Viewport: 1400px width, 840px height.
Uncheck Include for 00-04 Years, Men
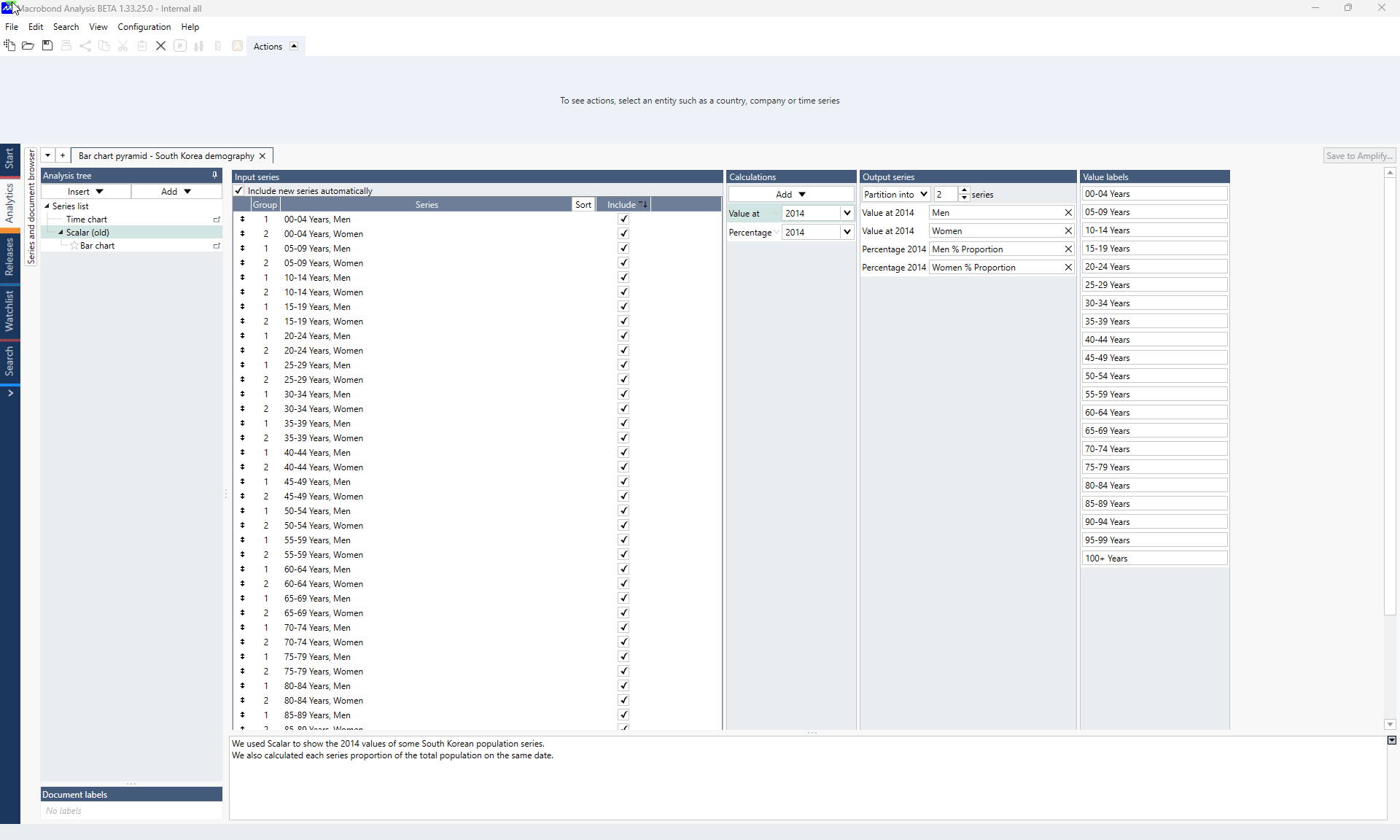pyautogui.click(x=623, y=219)
